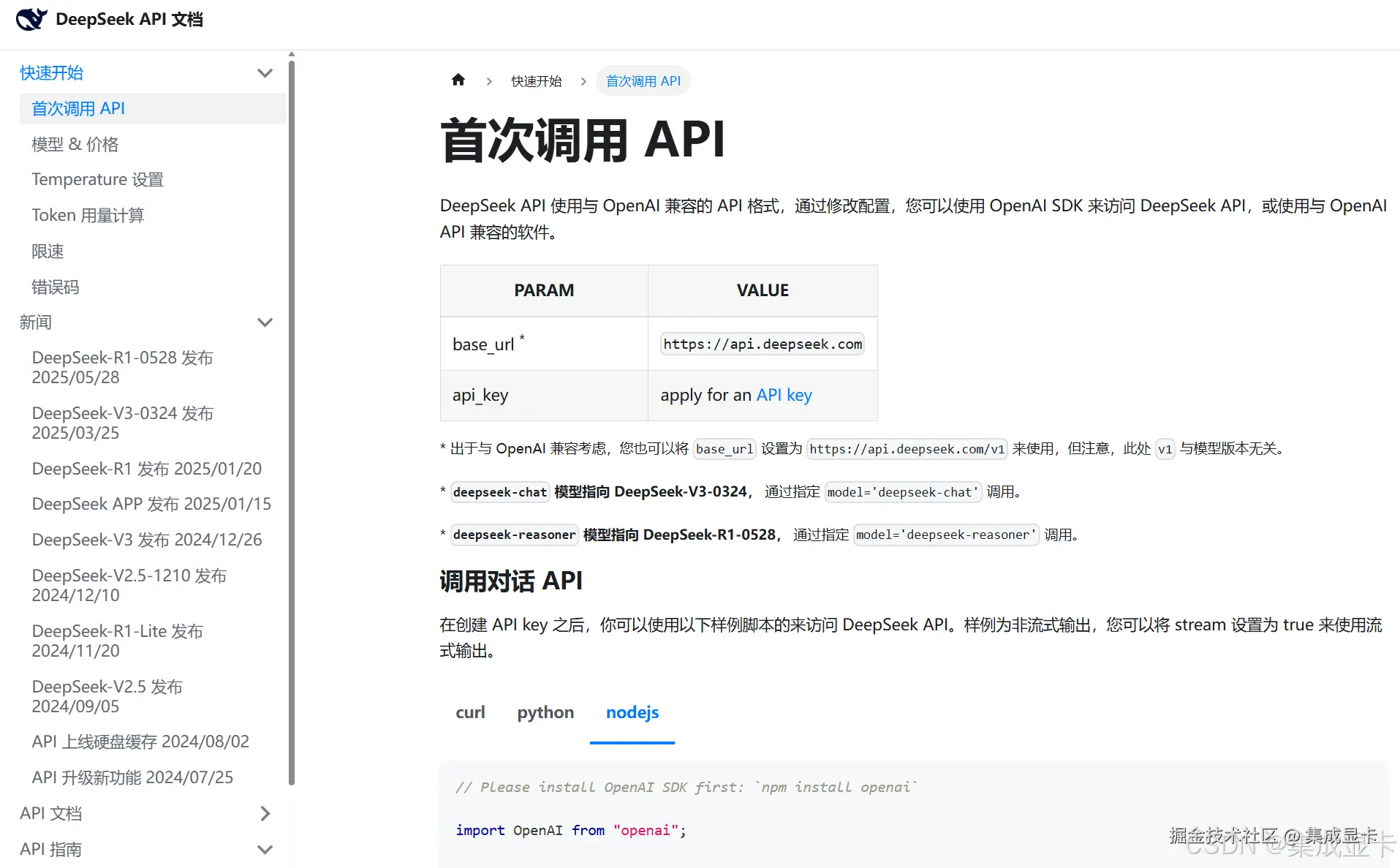Follow the API key link in table
This screenshot has height=868, width=1400.
784,395
